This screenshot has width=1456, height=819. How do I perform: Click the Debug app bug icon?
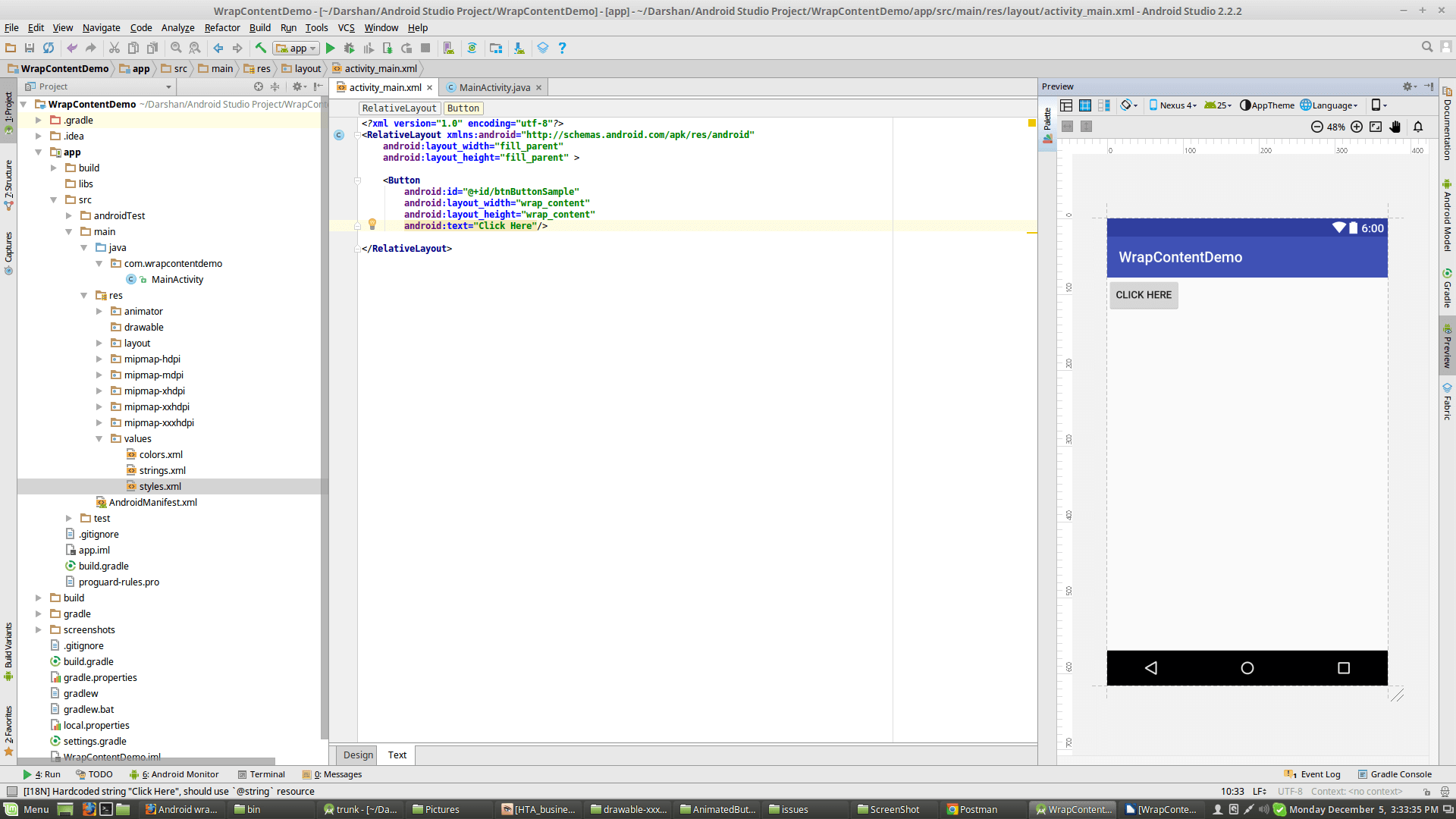coord(349,48)
